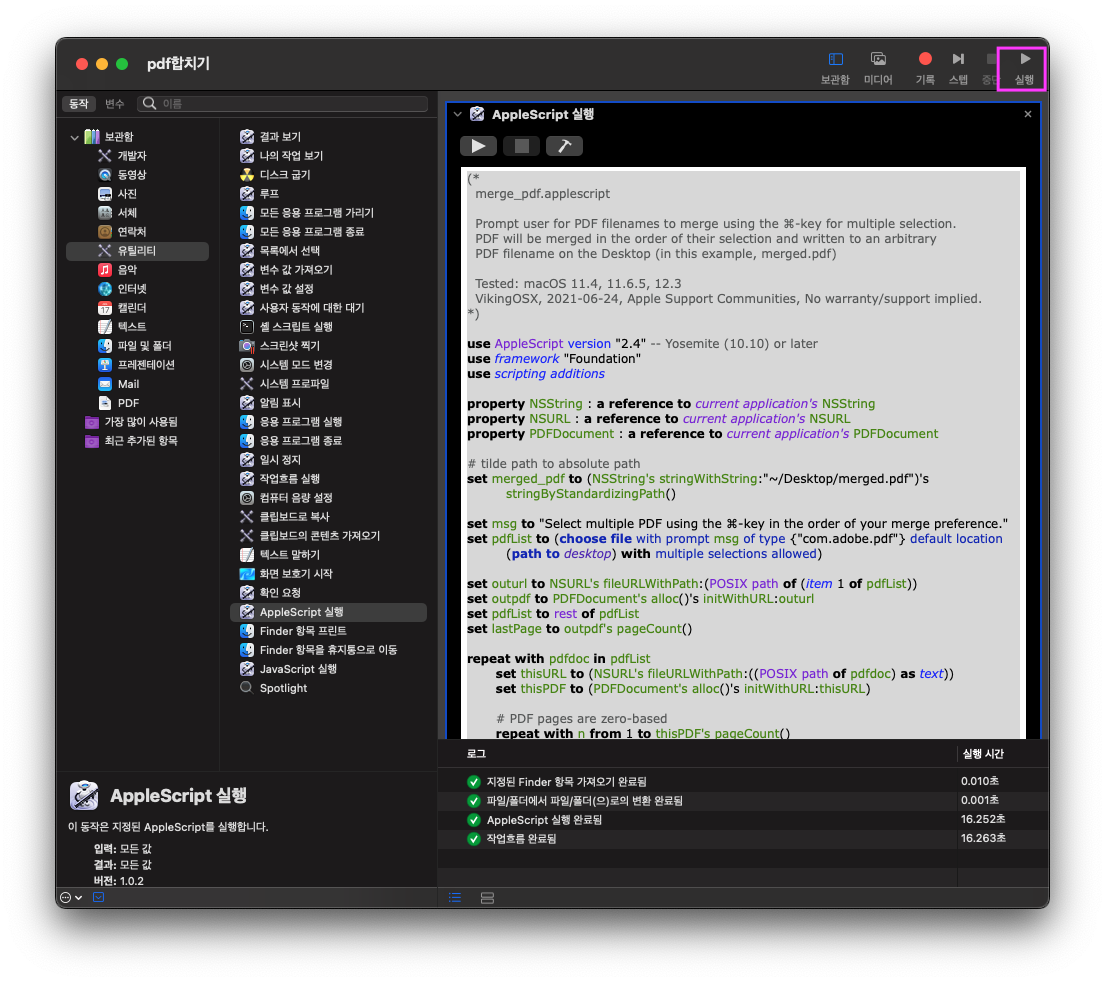Screen dimensions: 1105x982
Task: Toggle the description pane visibility
Action: click(99, 898)
